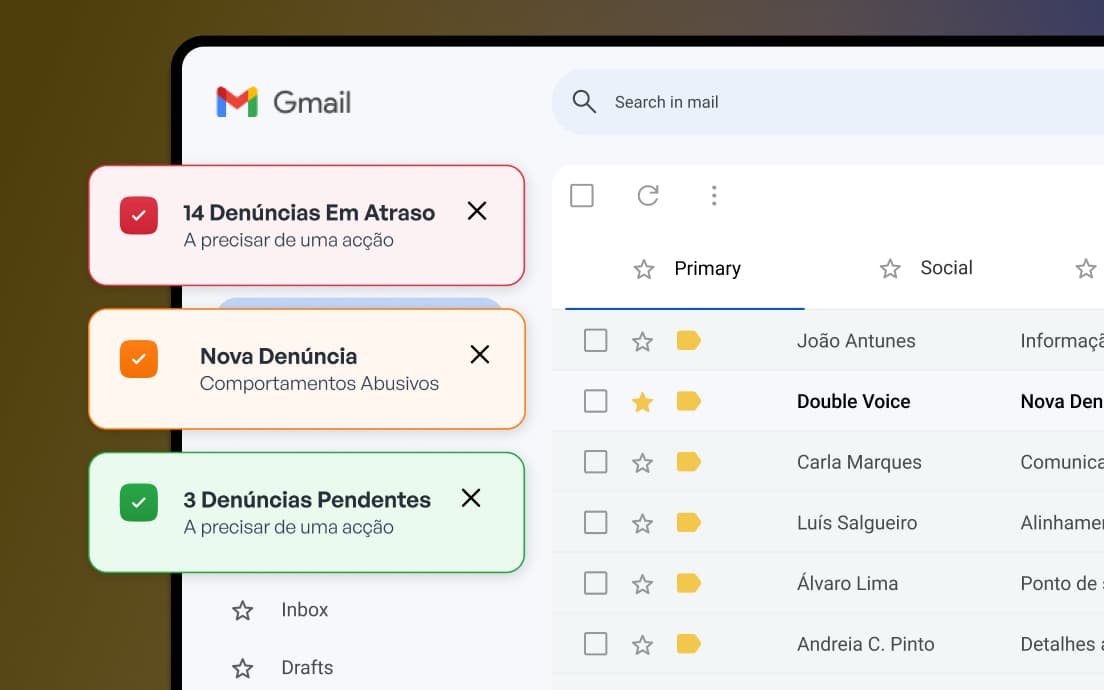Switch to the Social tab

click(946, 268)
